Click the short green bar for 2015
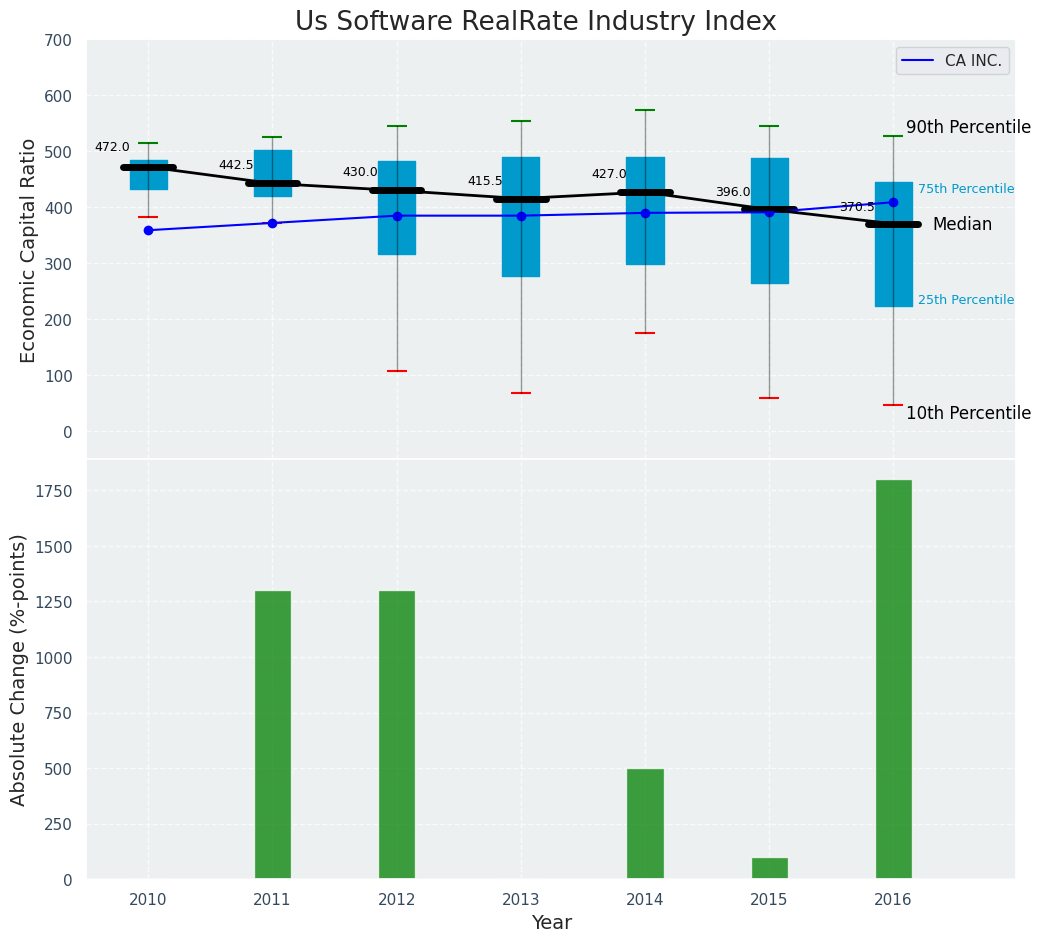The image size is (1041, 942). click(x=769, y=868)
